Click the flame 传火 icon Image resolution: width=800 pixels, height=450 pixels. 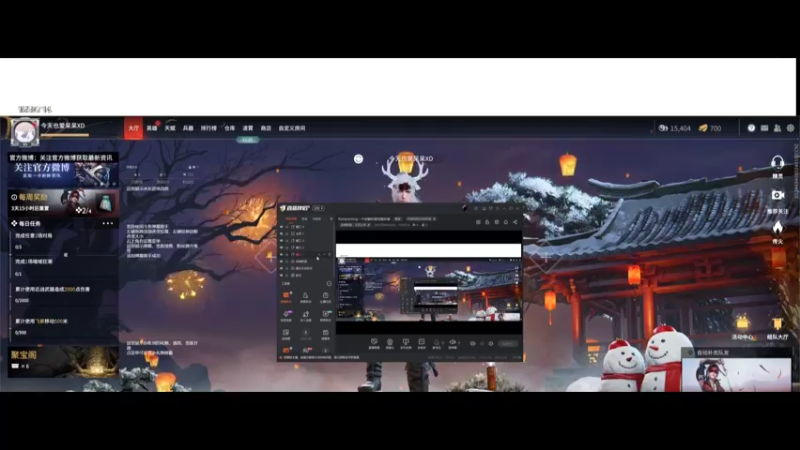click(778, 228)
